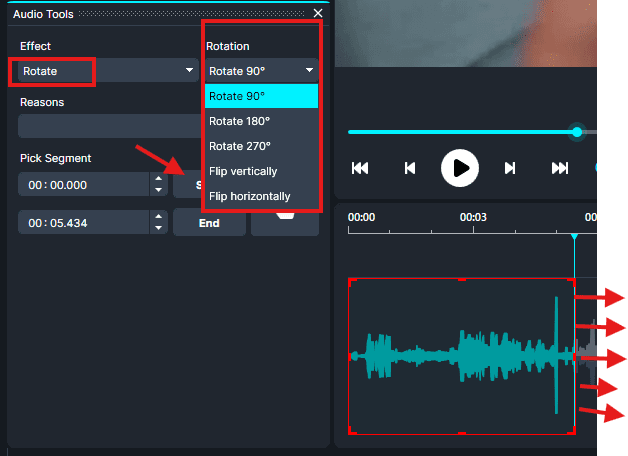The width and height of the screenshot is (628, 456).
Task: Decrease end time with stepper down arrow
Action: (x=157, y=228)
